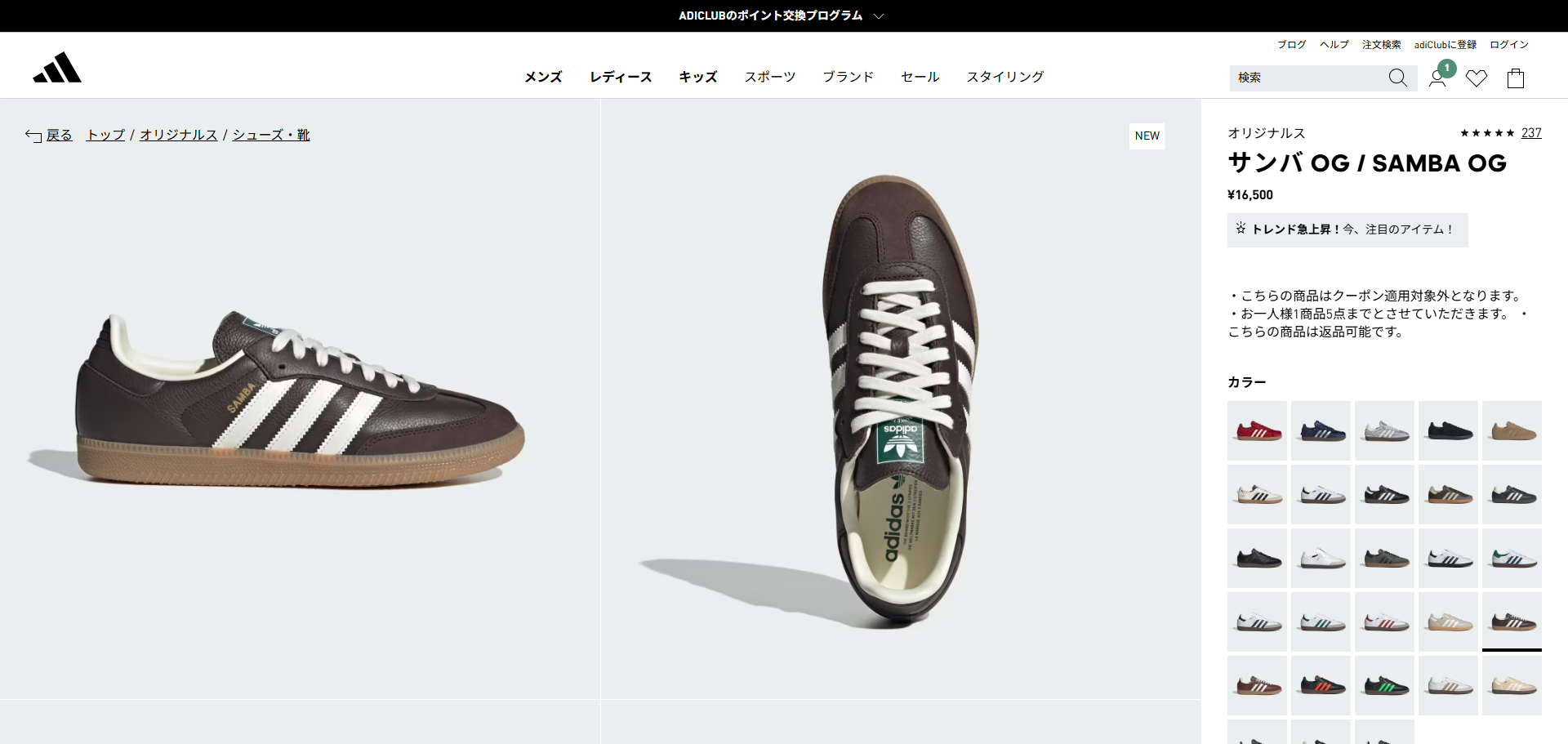Open the スポーツ menu
1568x744 pixels.
click(770, 77)
